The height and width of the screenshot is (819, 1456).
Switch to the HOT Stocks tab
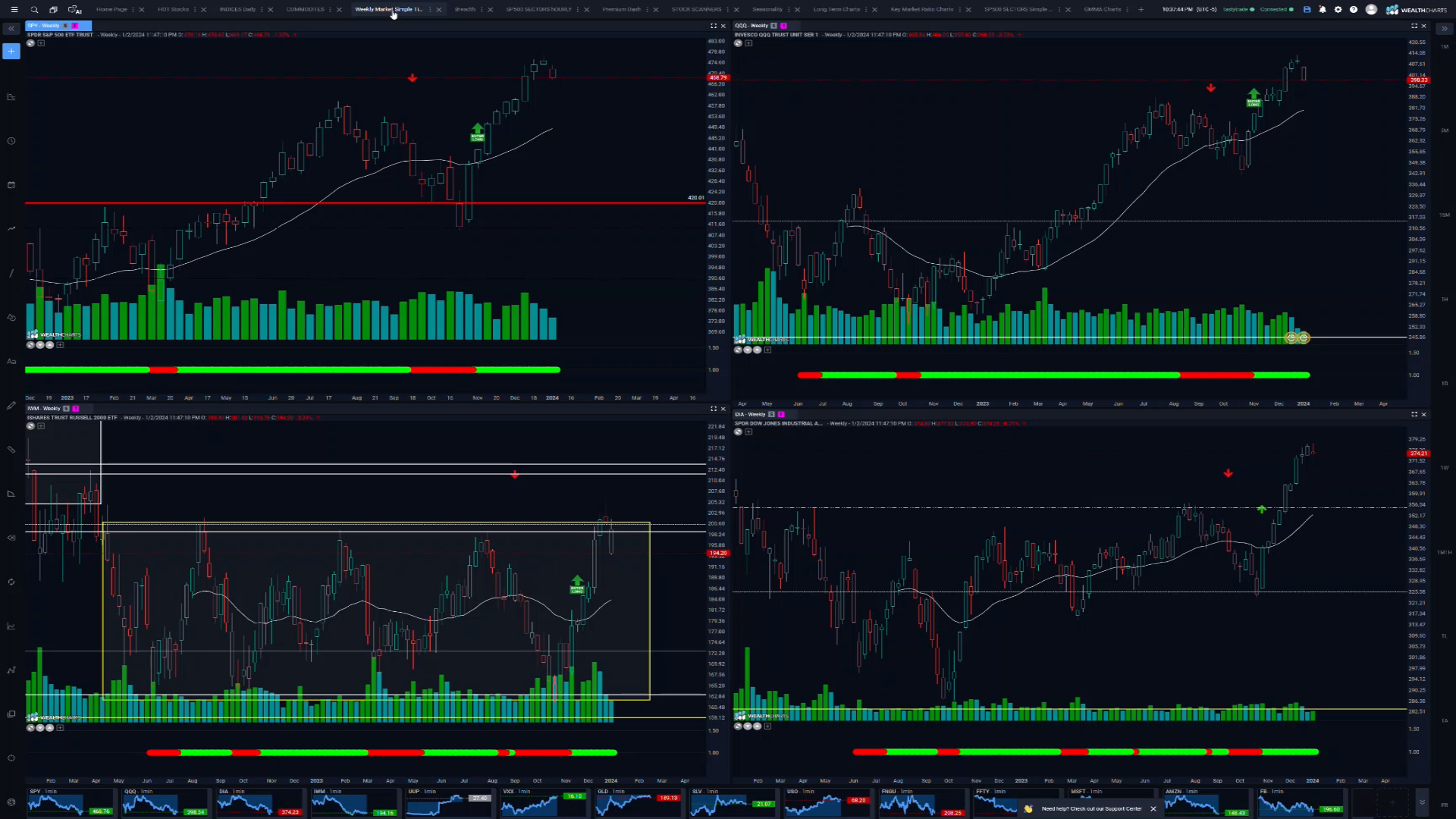click(173, 10)
